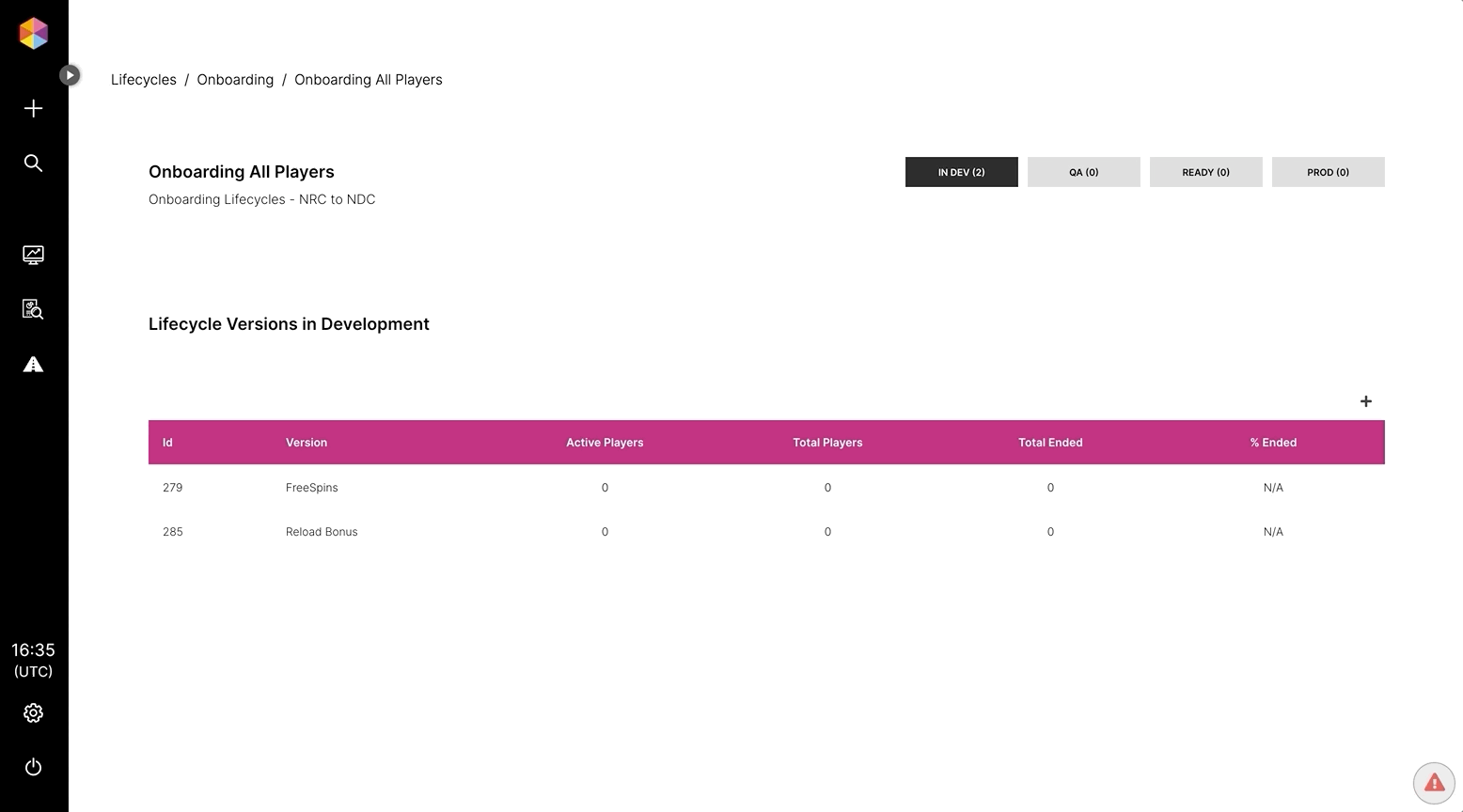Click the red warning badge bottom right
1463x812 pixels.
pos(1433,782)
